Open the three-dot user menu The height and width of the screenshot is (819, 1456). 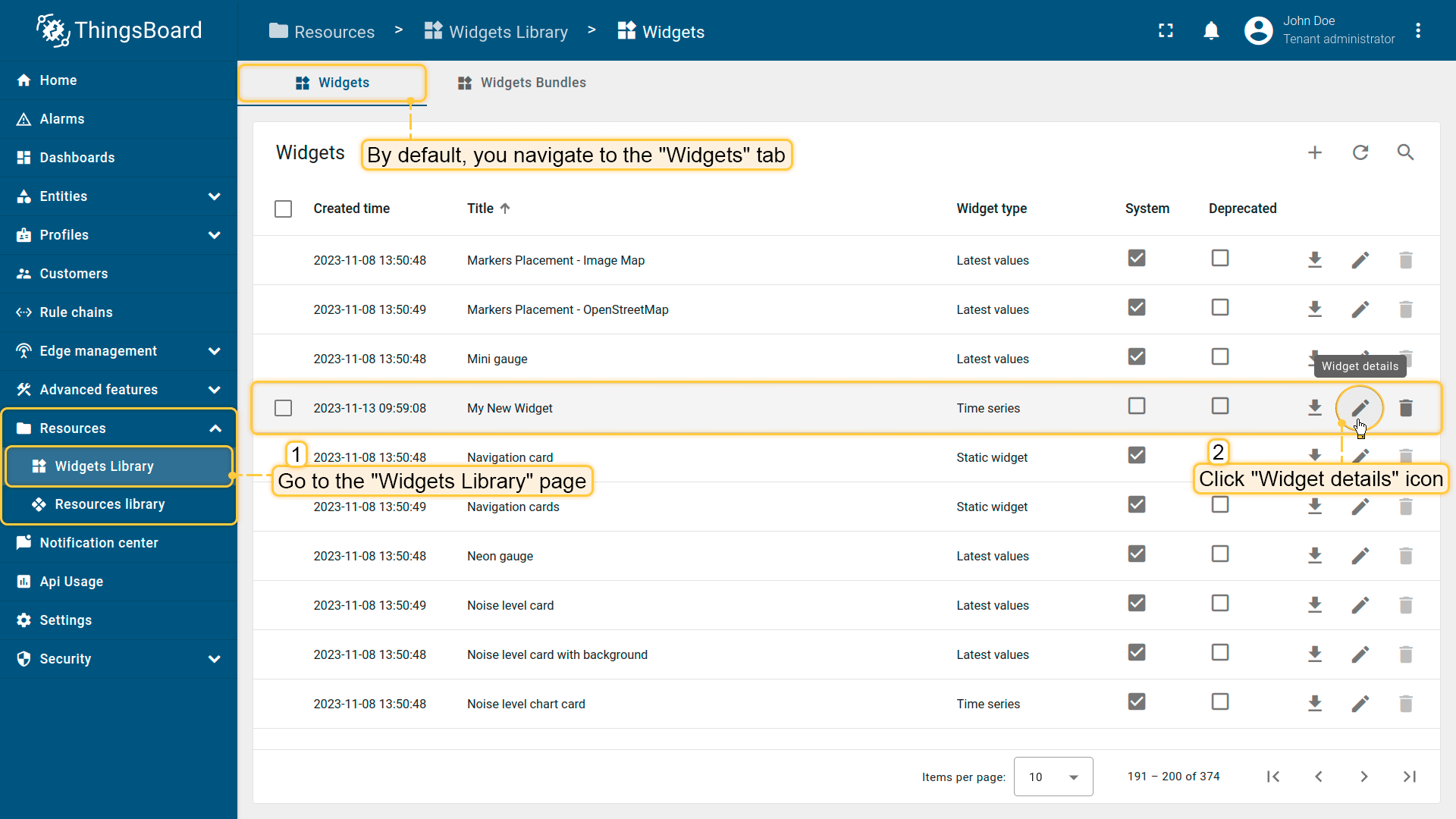tap(1418, 31)
